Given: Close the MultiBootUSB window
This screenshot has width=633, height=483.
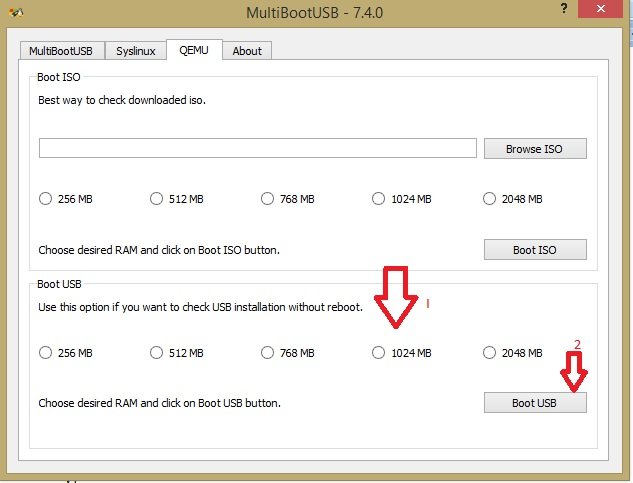Looking at the screenshot, I should (x=601, y=8).
